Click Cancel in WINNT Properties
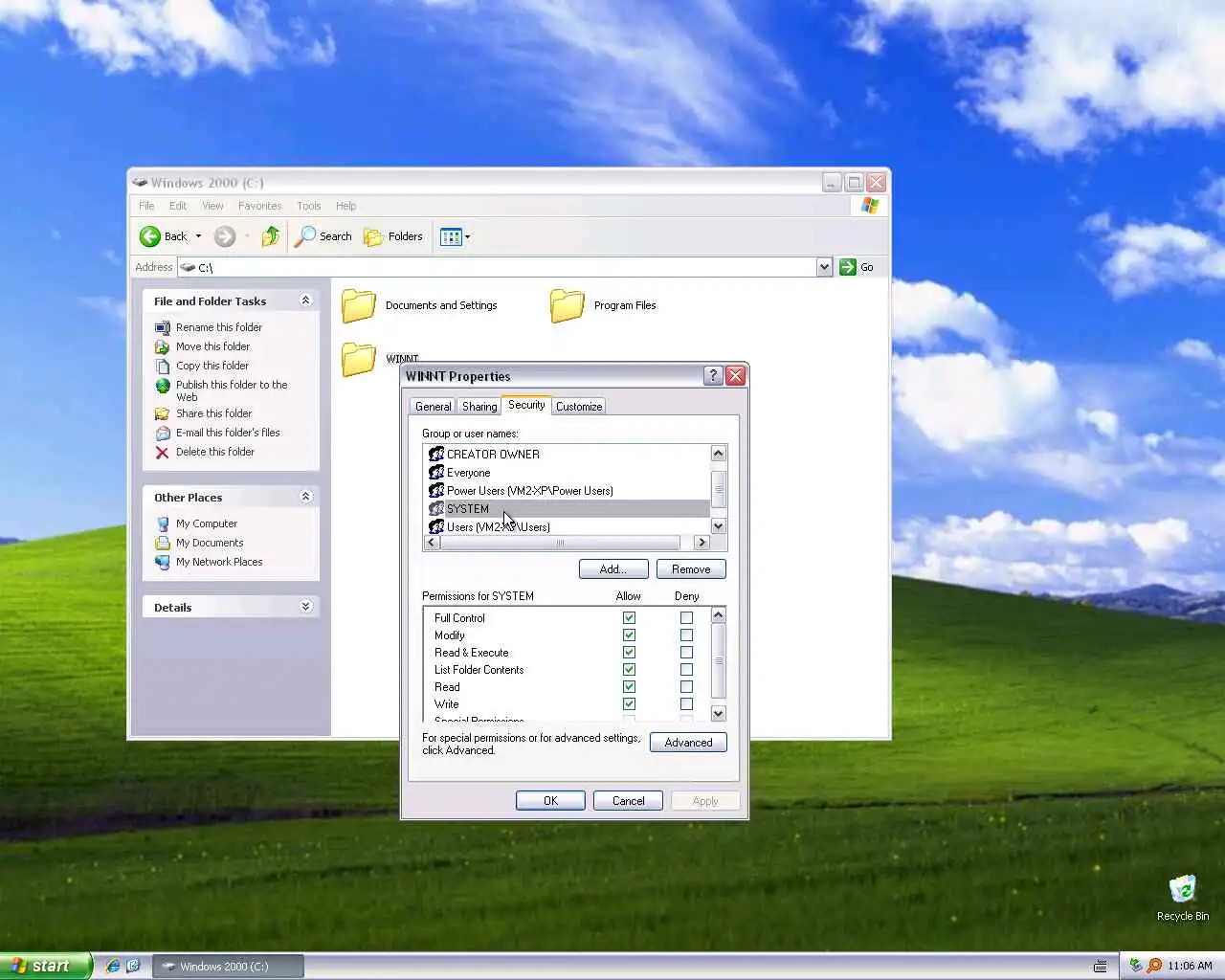This screenshot has width=1225, height=980. 628,801
